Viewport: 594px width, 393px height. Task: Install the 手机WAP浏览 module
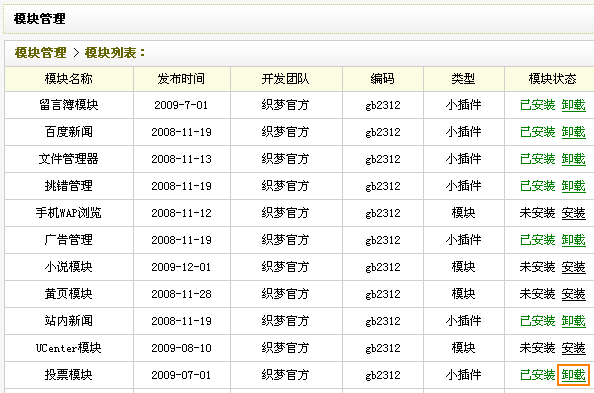pyautogui.click(x=573, y=213)
